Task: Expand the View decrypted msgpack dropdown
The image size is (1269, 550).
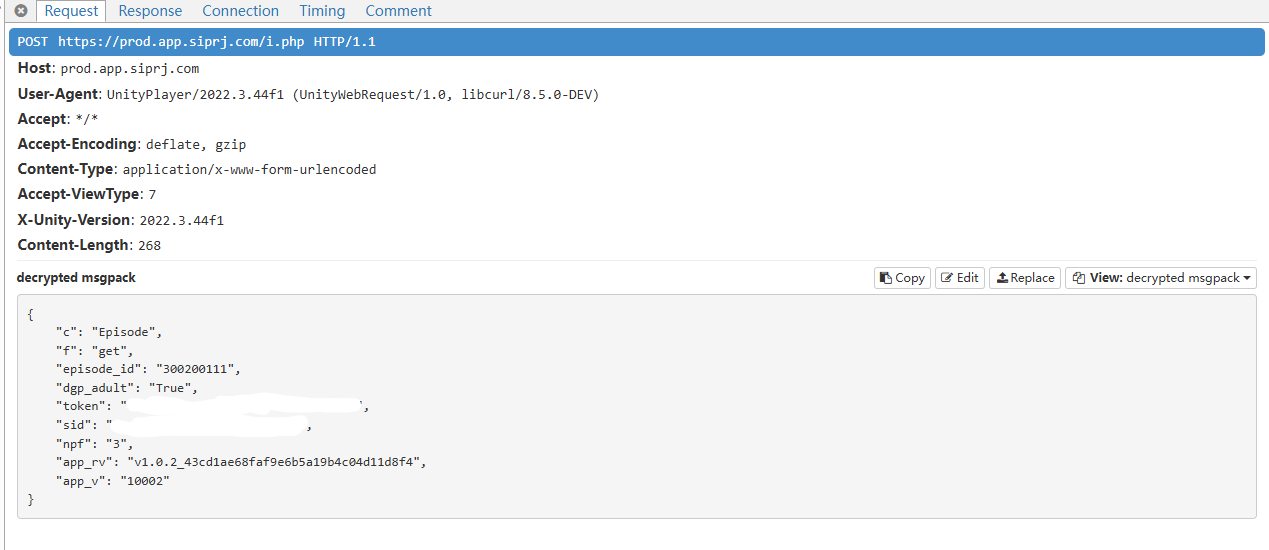Action: coord(1160,278)
